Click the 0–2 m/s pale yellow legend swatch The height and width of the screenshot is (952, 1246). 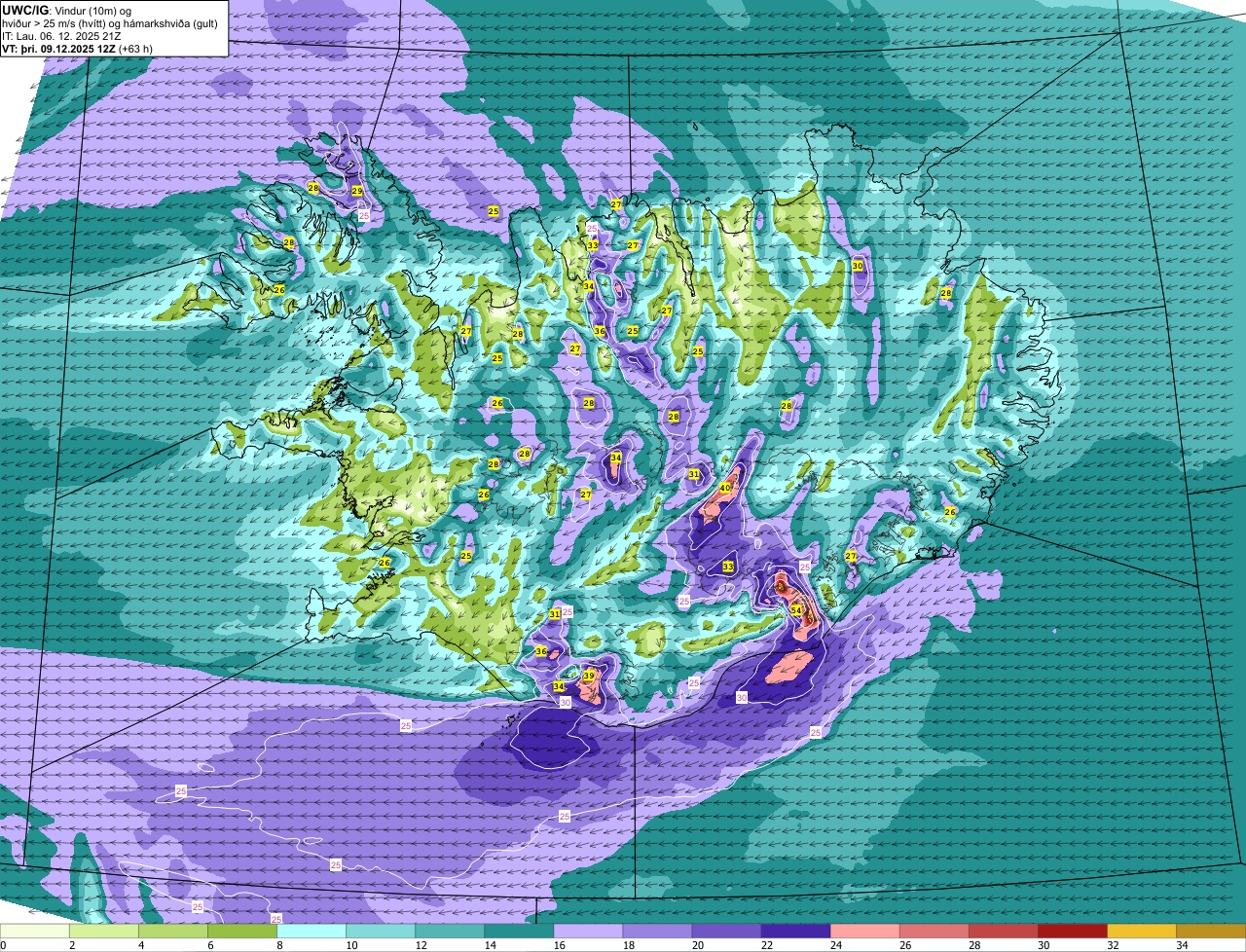[36, 932]
